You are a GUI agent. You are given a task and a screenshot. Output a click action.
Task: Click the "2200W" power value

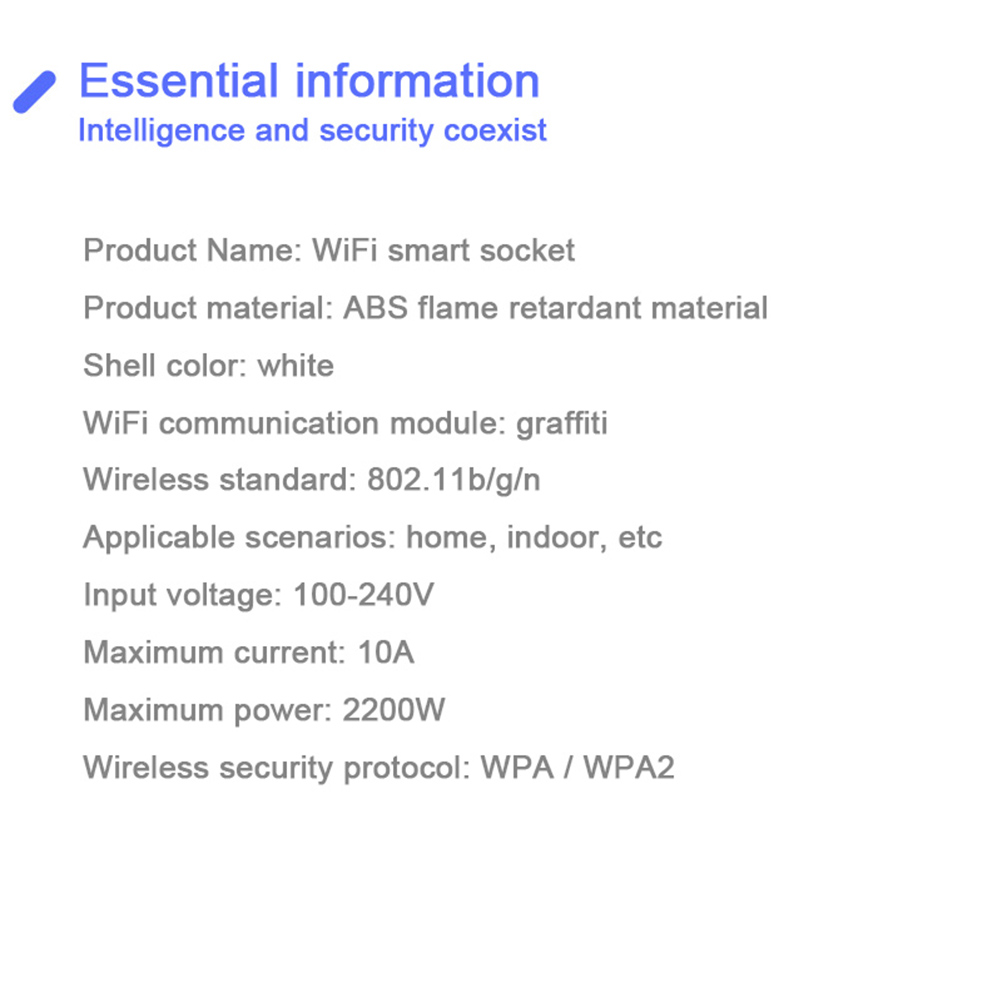[x=393, y=710]
